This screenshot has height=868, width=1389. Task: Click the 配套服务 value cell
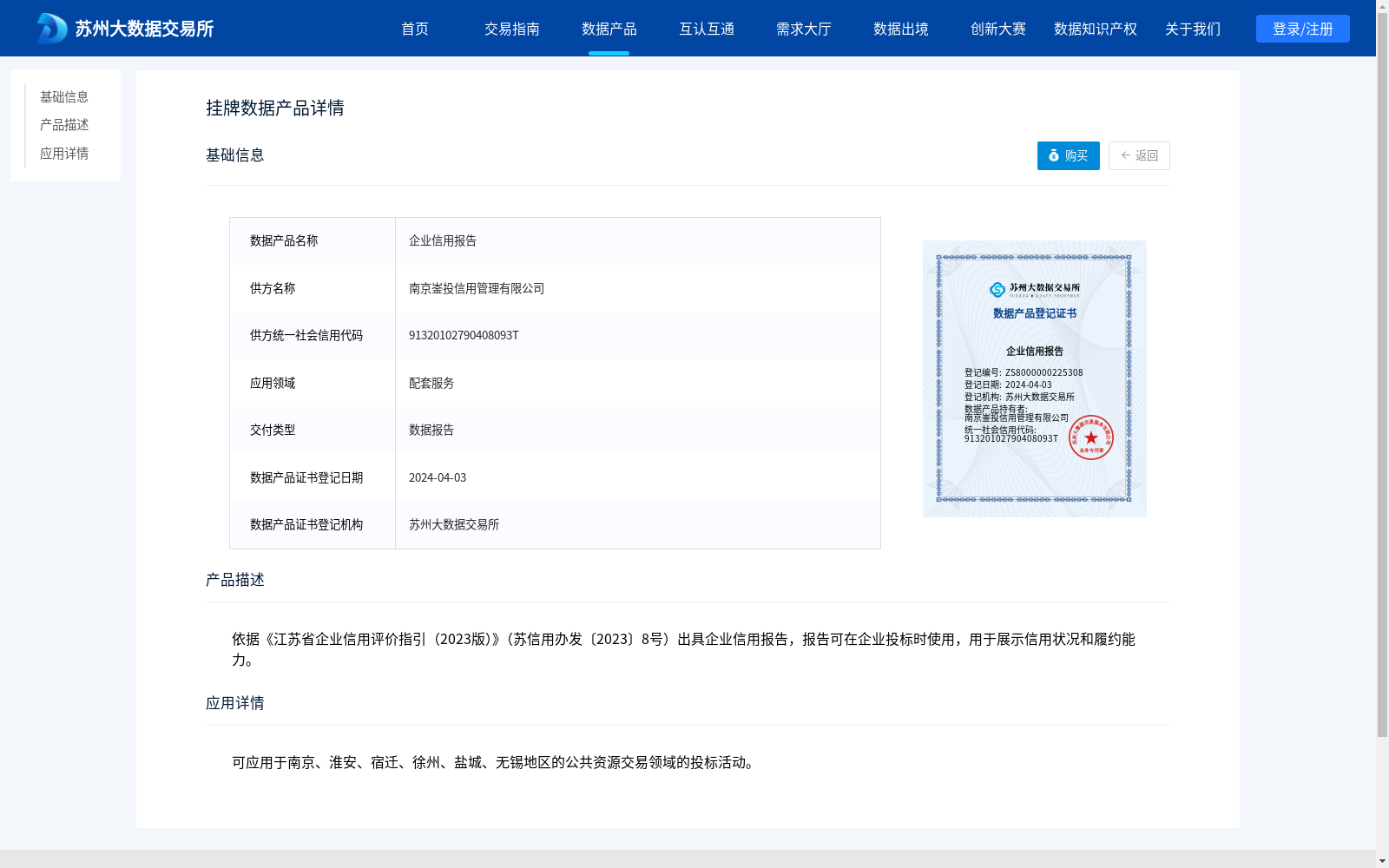coord(638,383)
